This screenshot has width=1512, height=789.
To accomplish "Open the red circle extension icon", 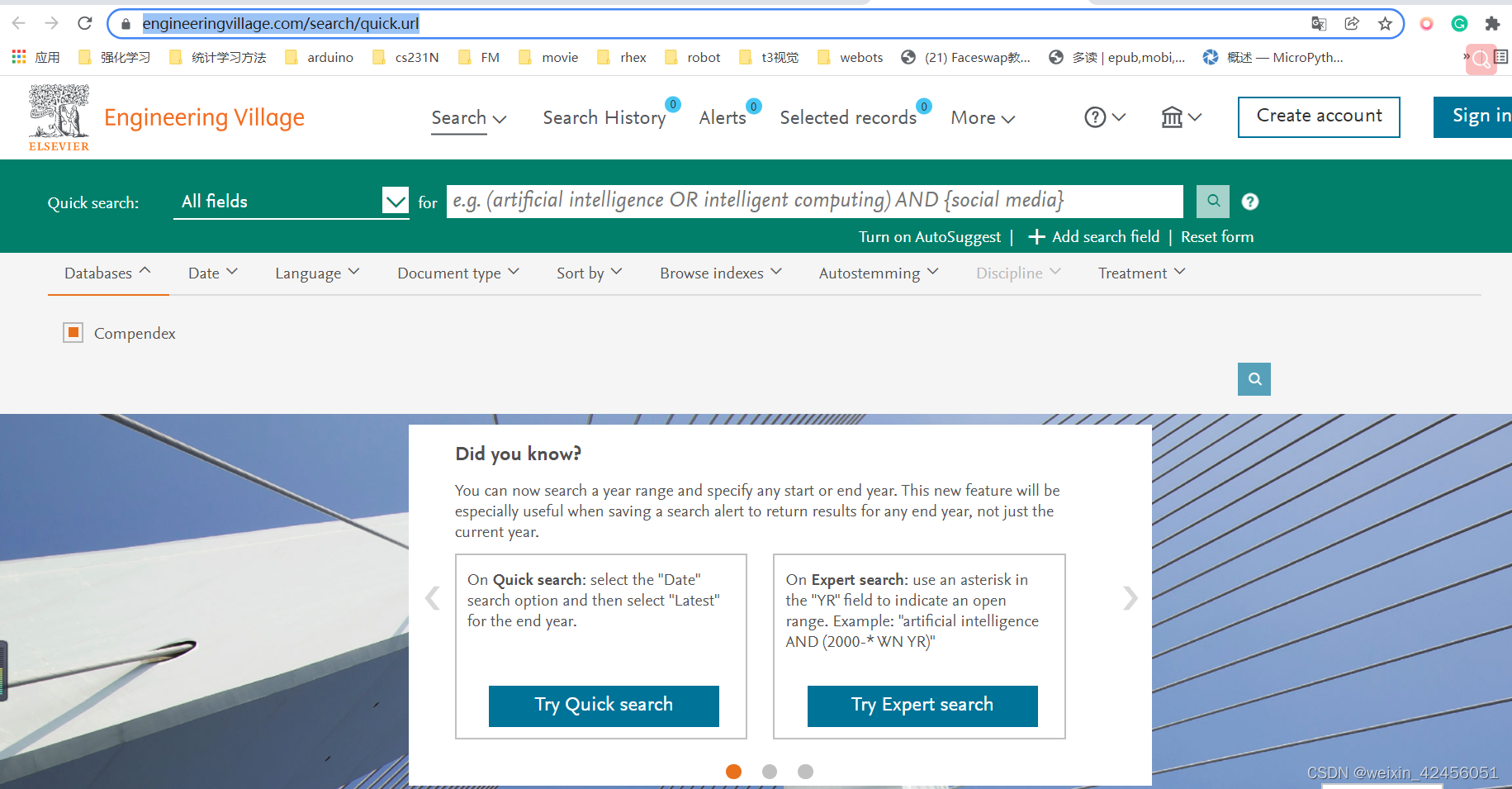I will pyautogui.click(x=1426, y=23).
